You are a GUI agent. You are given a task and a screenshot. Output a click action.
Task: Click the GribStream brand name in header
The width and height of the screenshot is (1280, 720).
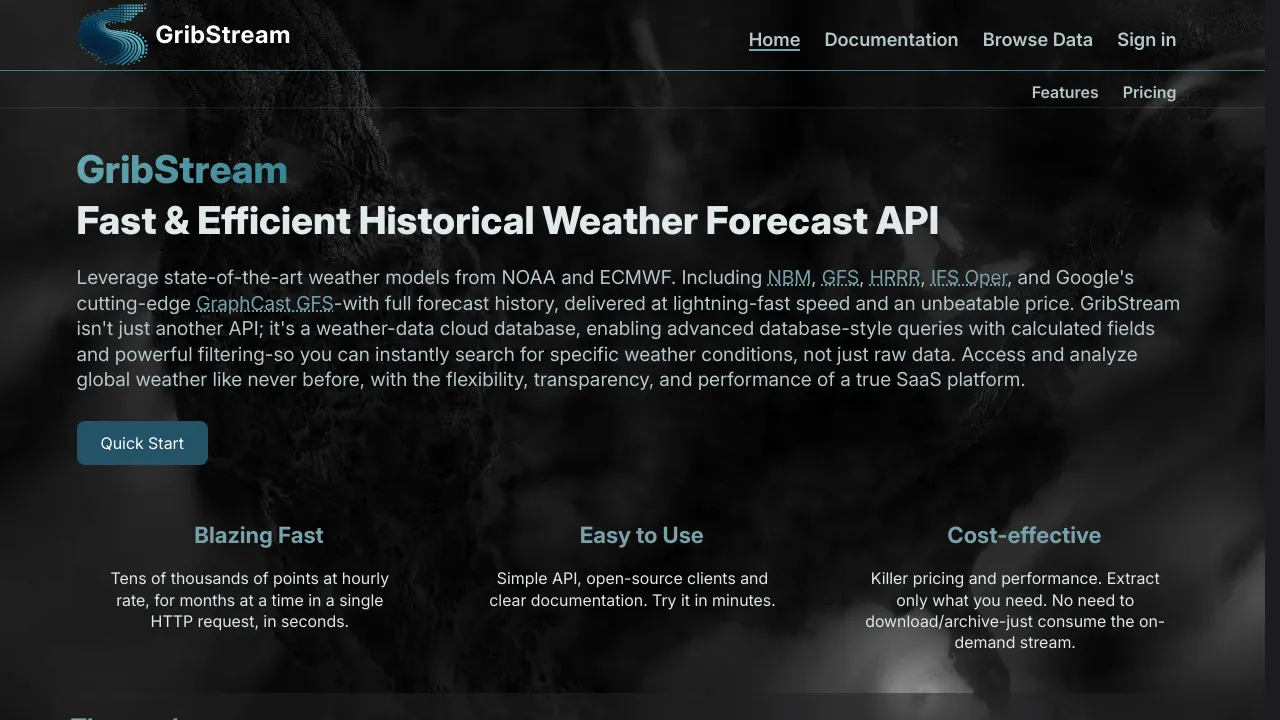223,35
